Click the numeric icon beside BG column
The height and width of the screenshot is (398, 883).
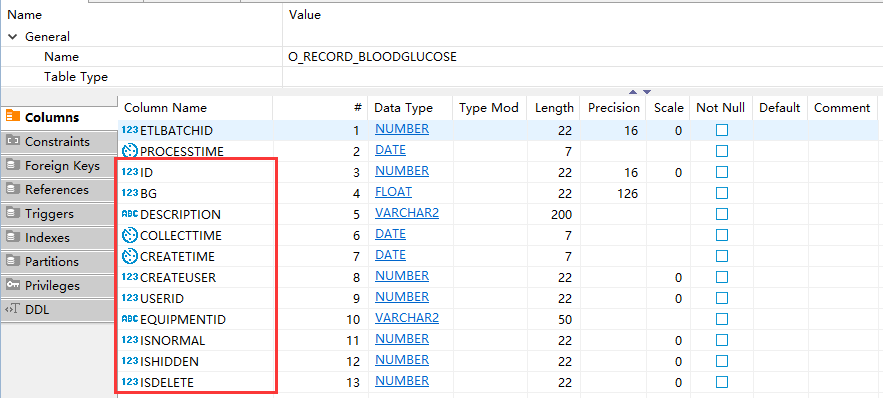(x=130, y=194)
